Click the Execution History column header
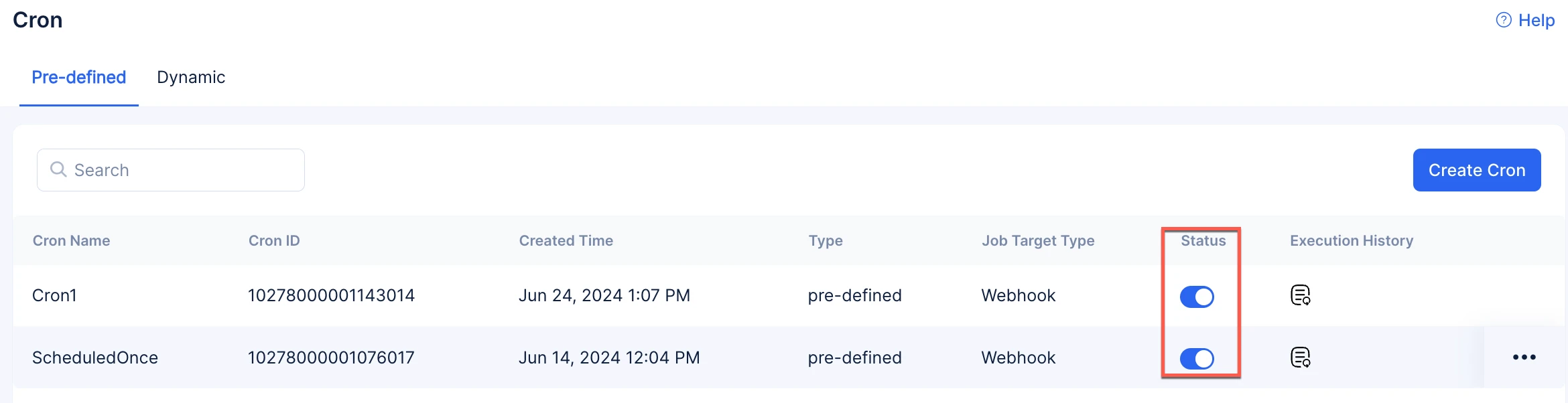 tap(1352, 240)
